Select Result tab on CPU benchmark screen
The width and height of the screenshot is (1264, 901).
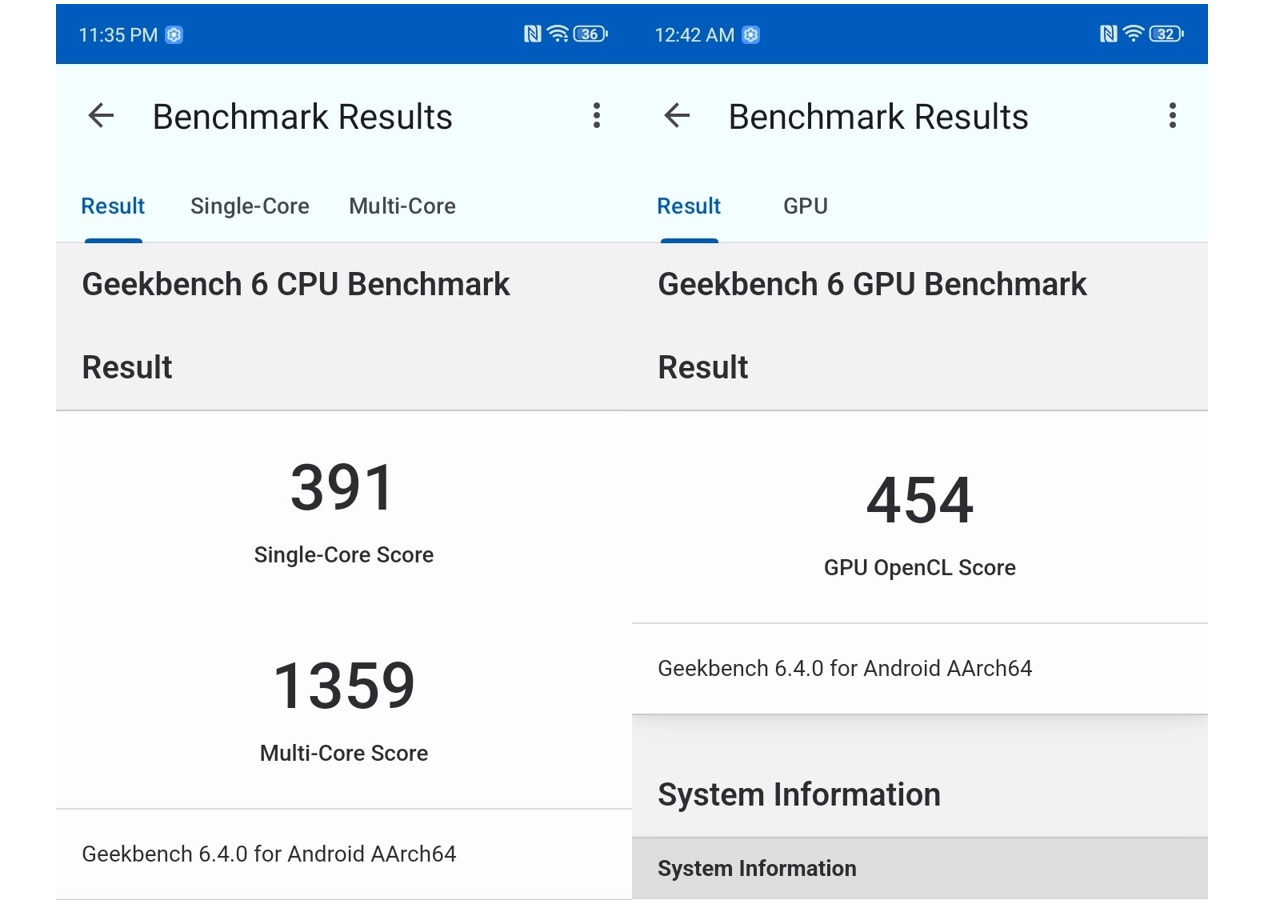click(x=113, y=206)
